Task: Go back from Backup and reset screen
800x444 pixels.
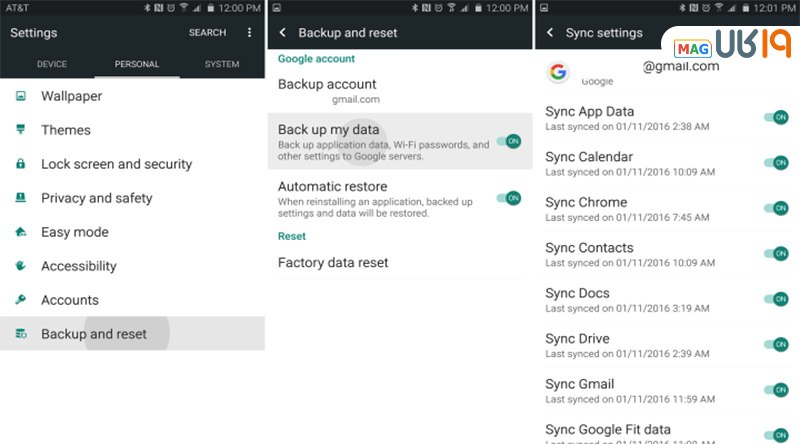Action: [x=283, y=33]
